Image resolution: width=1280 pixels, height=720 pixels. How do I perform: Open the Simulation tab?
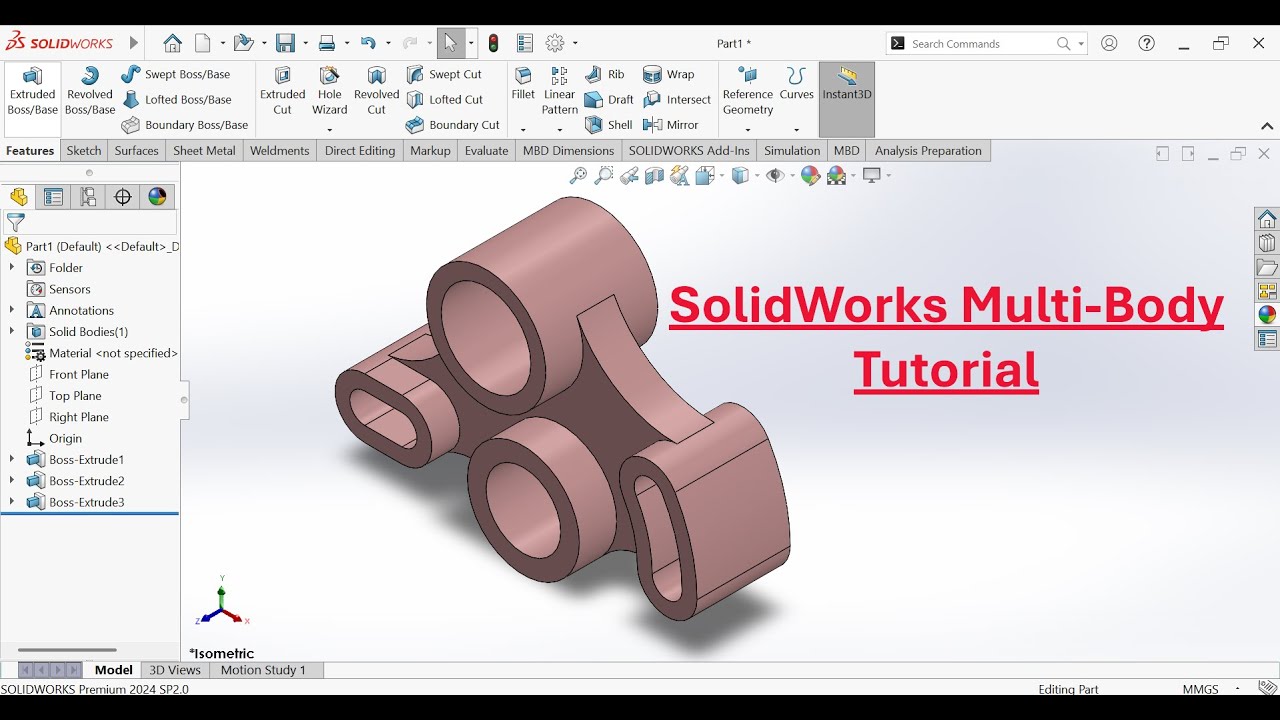[x=792, y=151]
